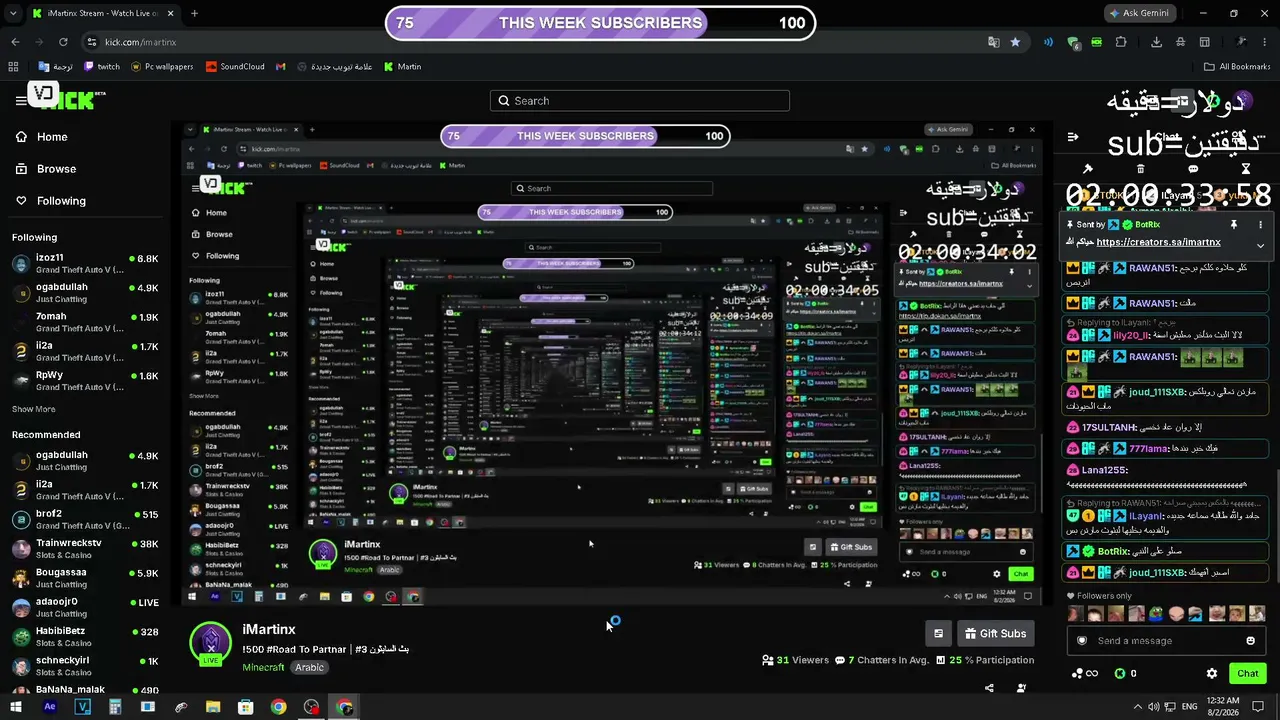Click the kick.com/imartinx address bar
1280x720 pixels.
pos(540,42)
